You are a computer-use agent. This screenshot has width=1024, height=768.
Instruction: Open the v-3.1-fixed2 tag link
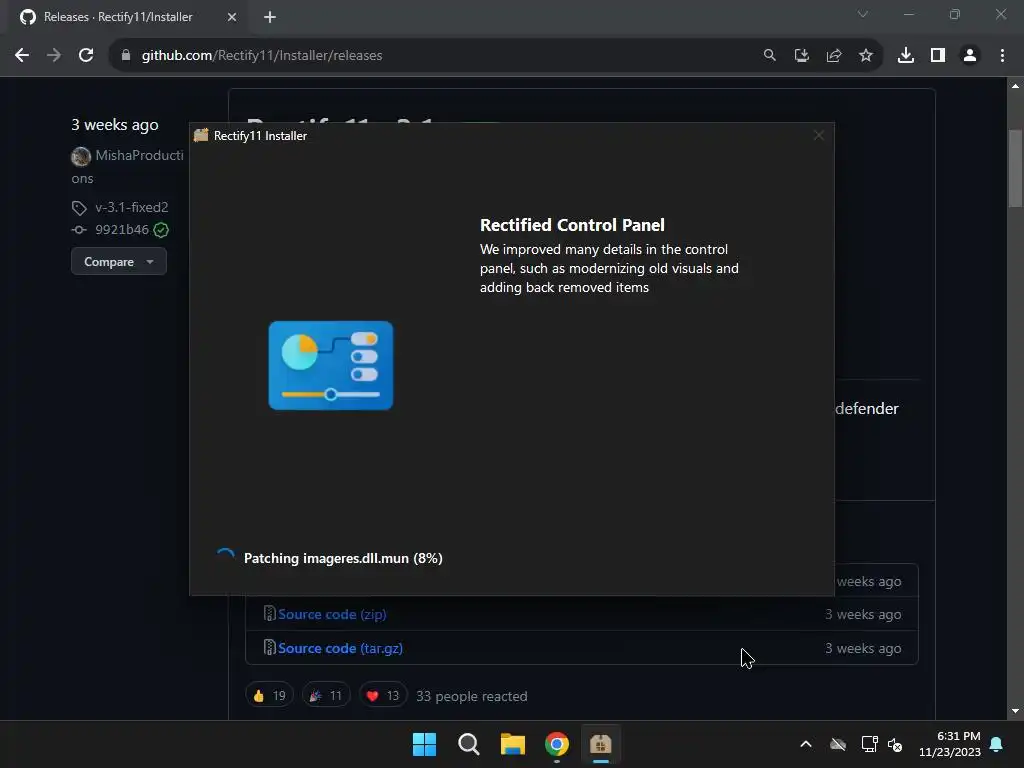(x=131, y=207)
